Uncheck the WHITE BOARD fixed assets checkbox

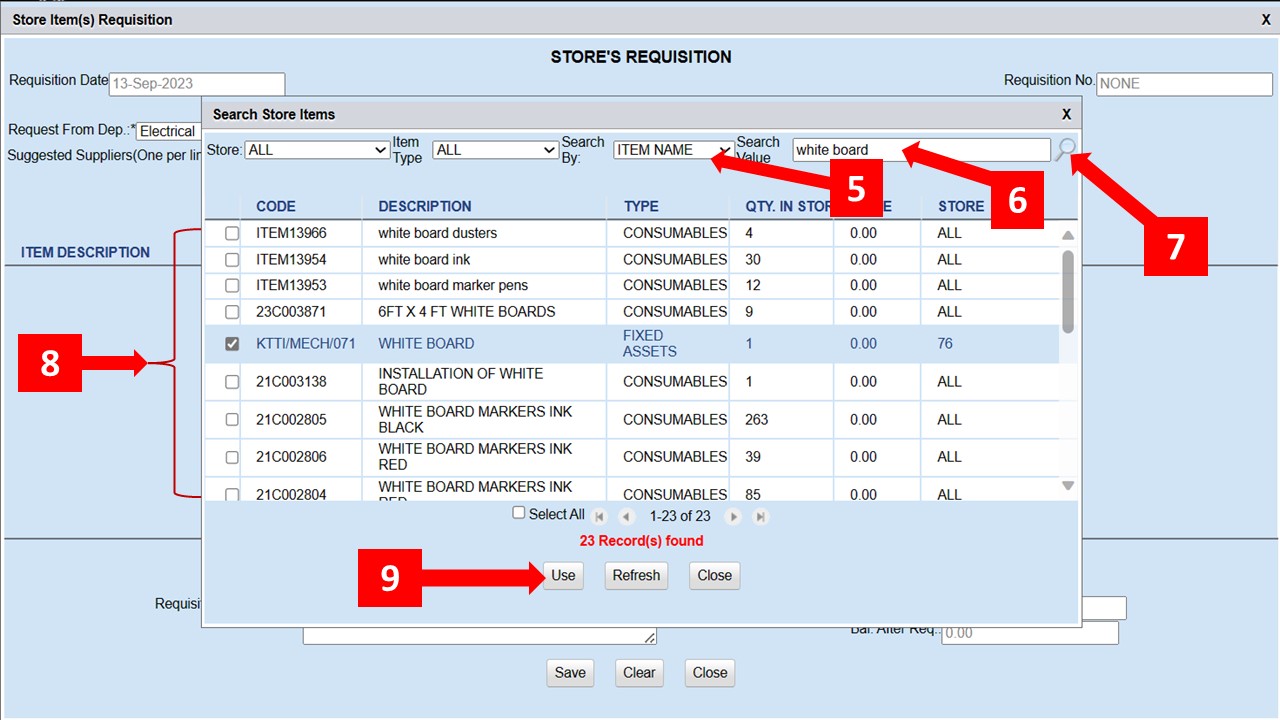point(232,344)
